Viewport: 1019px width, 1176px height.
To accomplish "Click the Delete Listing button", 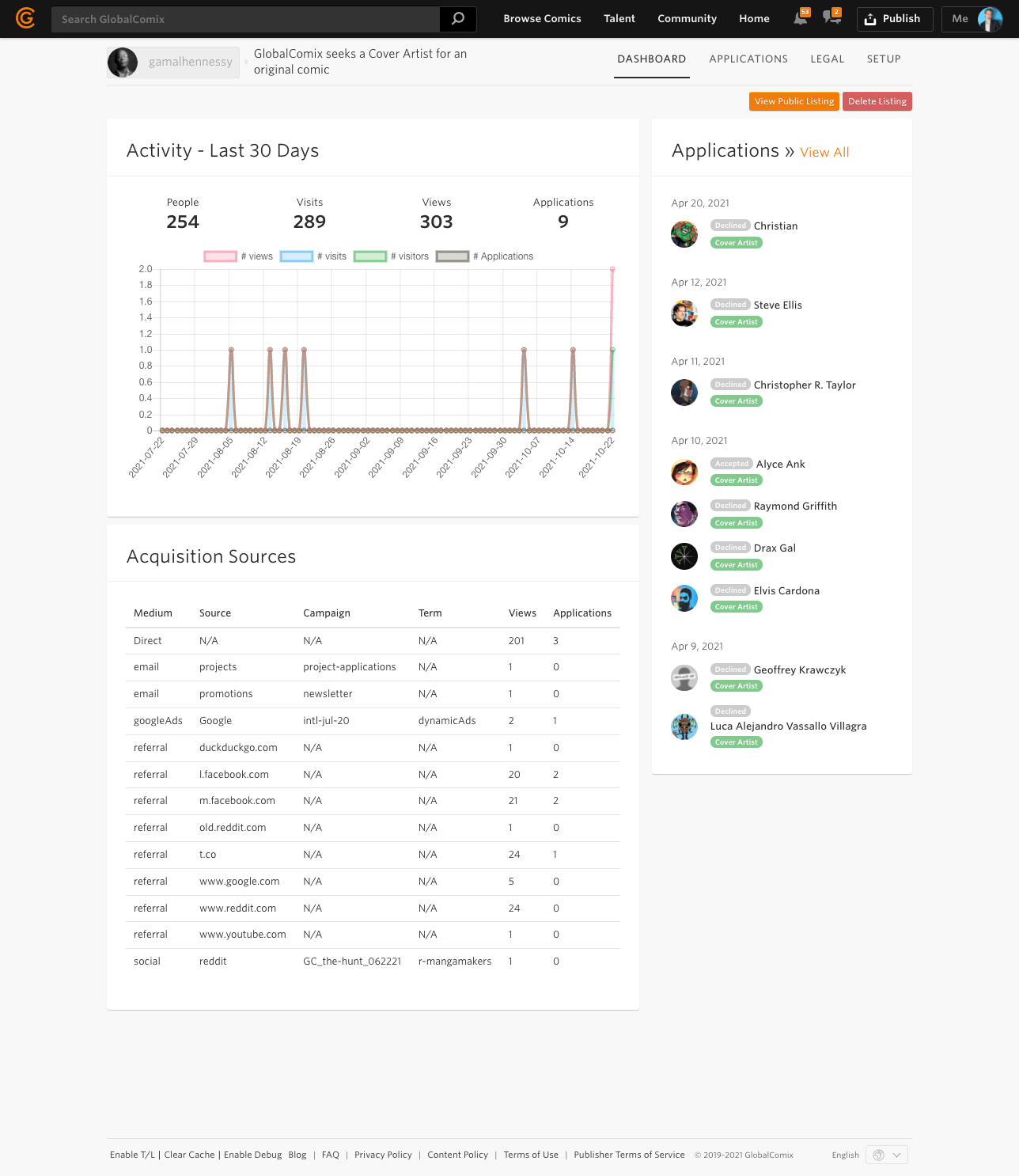I will click(x=877, y=101).
